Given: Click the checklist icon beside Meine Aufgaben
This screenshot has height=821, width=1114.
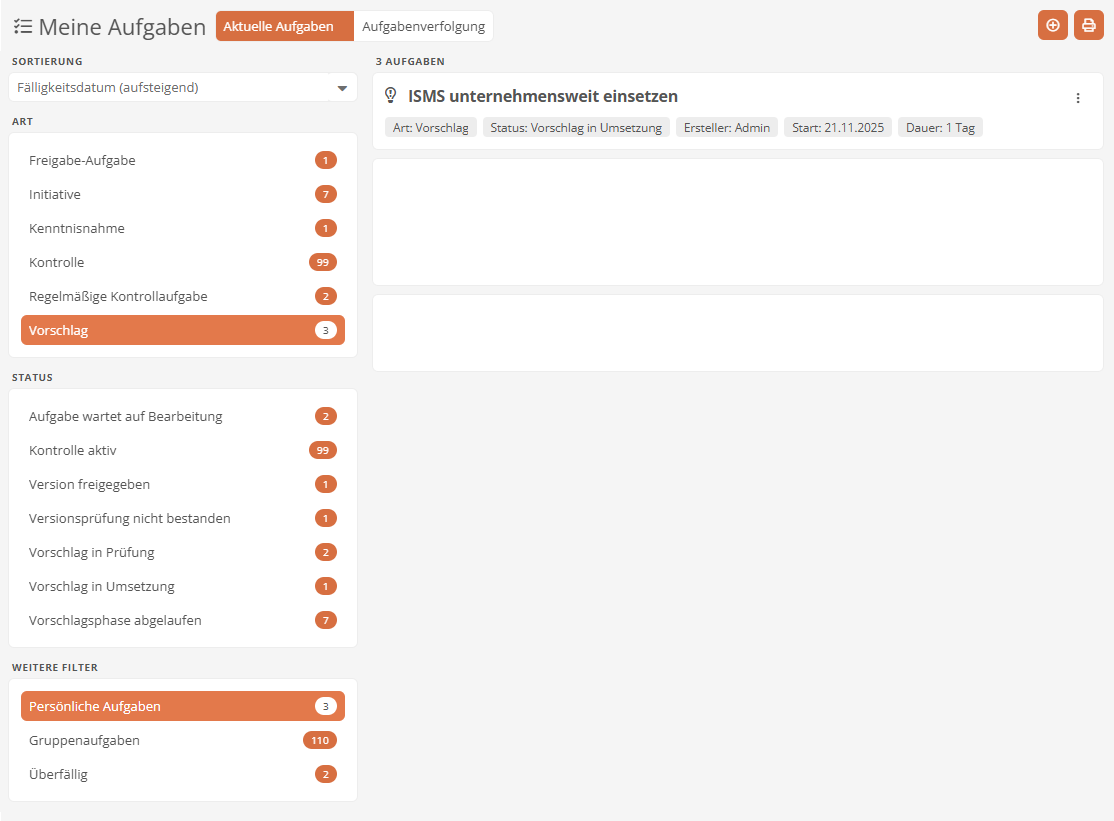Looking at the screenshot, I should pyautogui.click(x=22, y=27).
